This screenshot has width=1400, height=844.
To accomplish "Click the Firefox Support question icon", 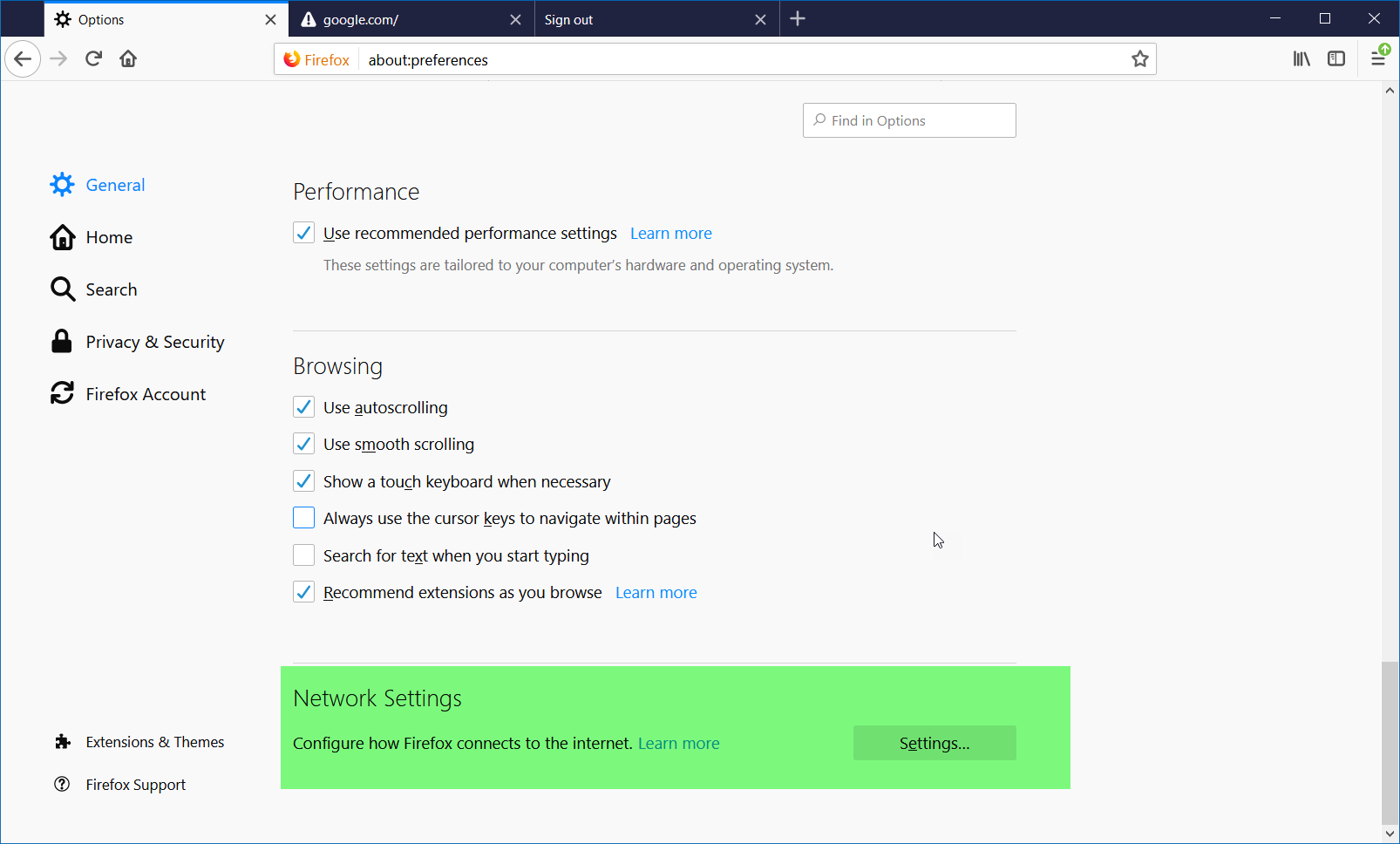I will coord(62,784).
